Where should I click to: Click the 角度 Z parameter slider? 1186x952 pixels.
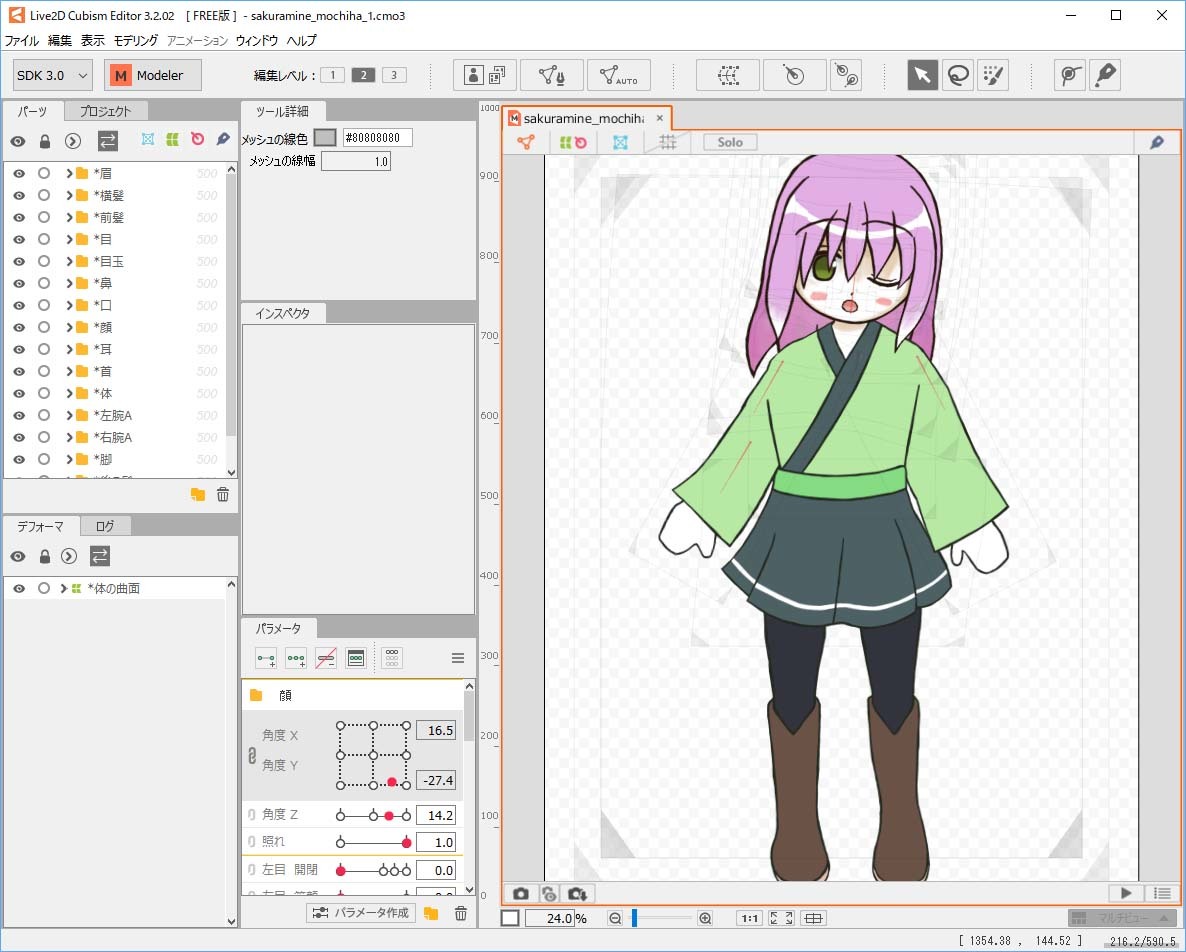(374, 815)
